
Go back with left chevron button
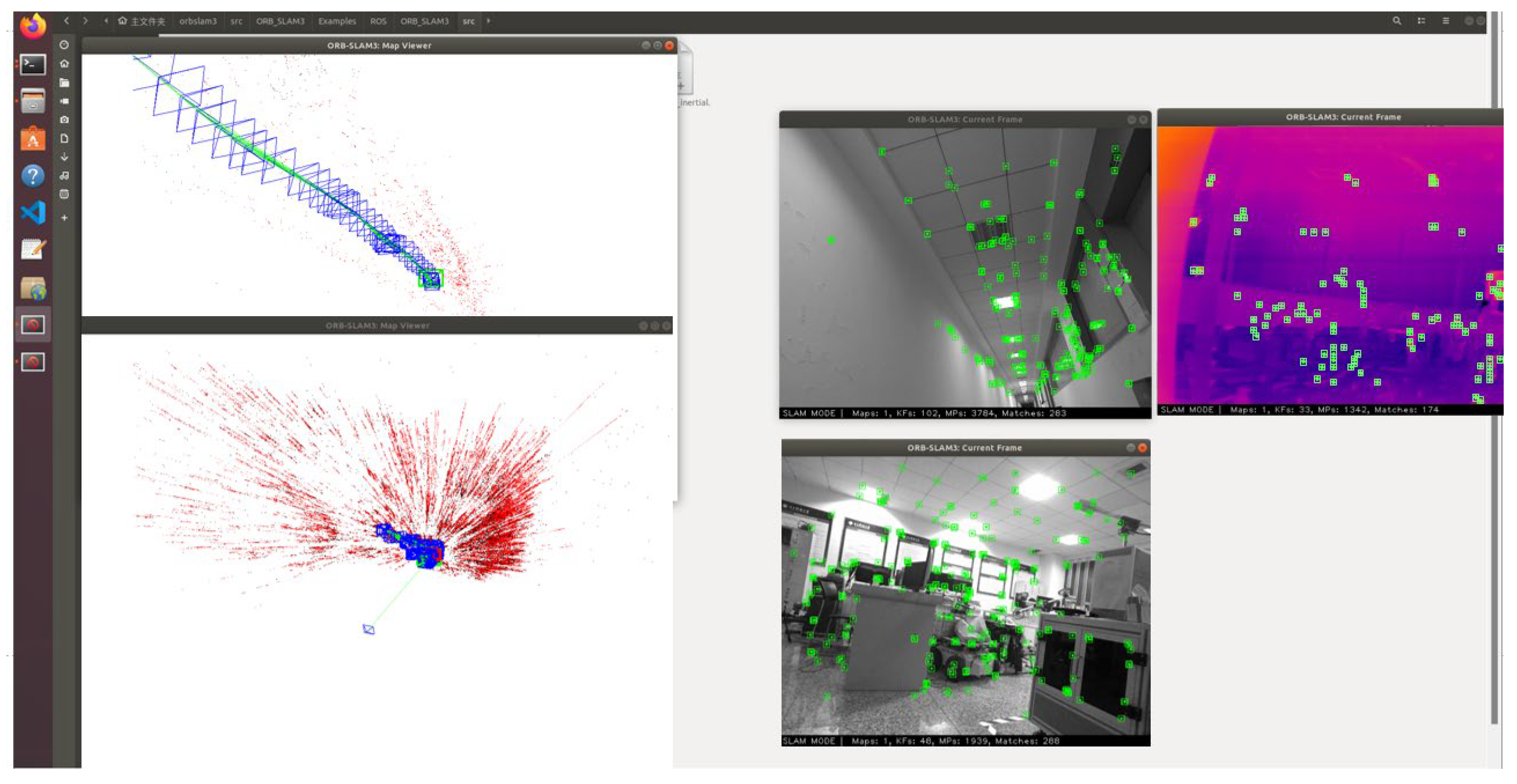(x=67, y=21)
